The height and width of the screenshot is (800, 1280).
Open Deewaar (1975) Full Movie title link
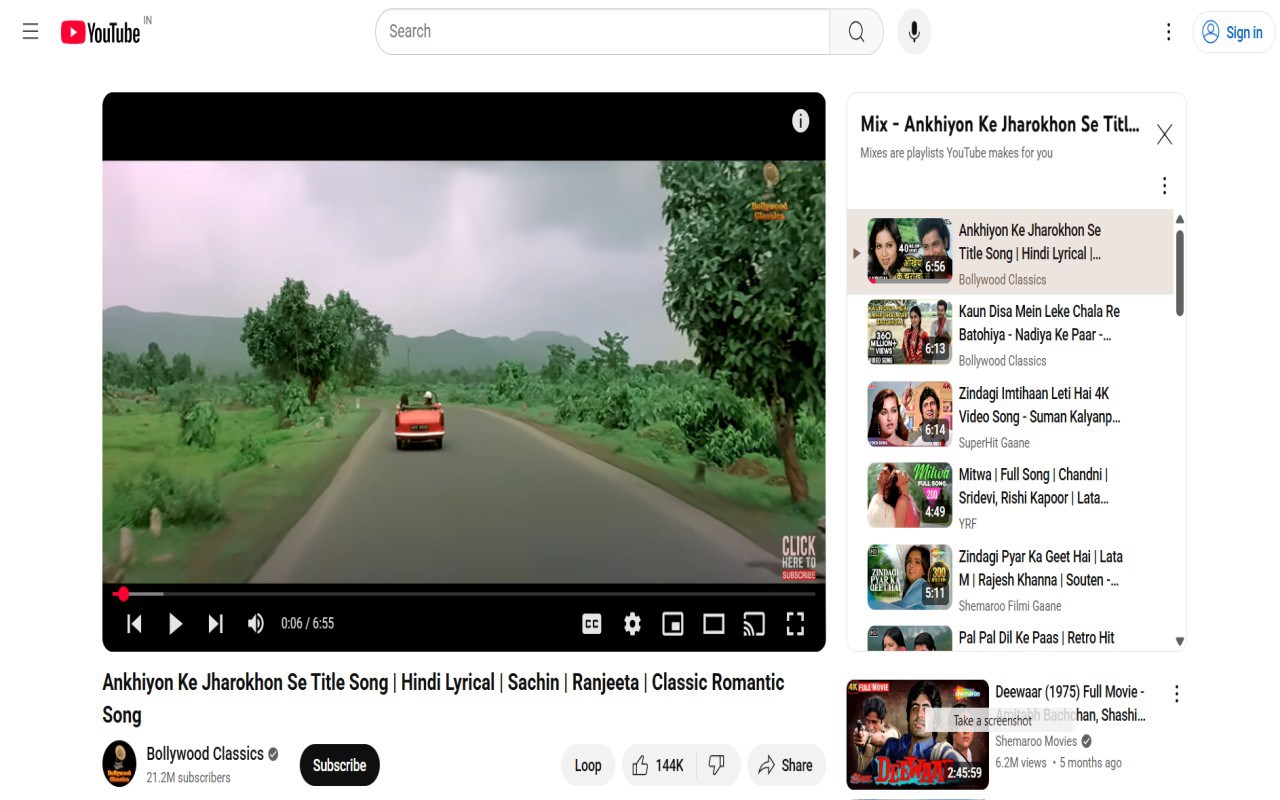point(1070,703)
